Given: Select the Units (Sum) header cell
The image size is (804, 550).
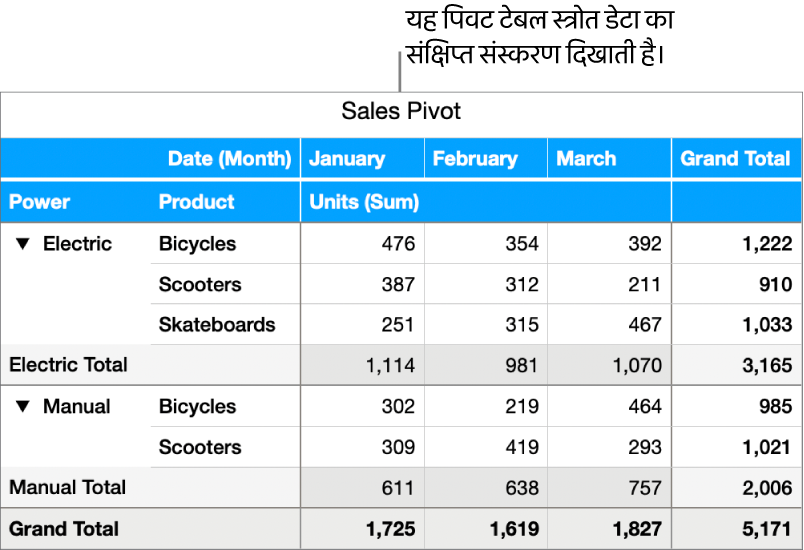Looking at the screenshot, I should [364, 202].
